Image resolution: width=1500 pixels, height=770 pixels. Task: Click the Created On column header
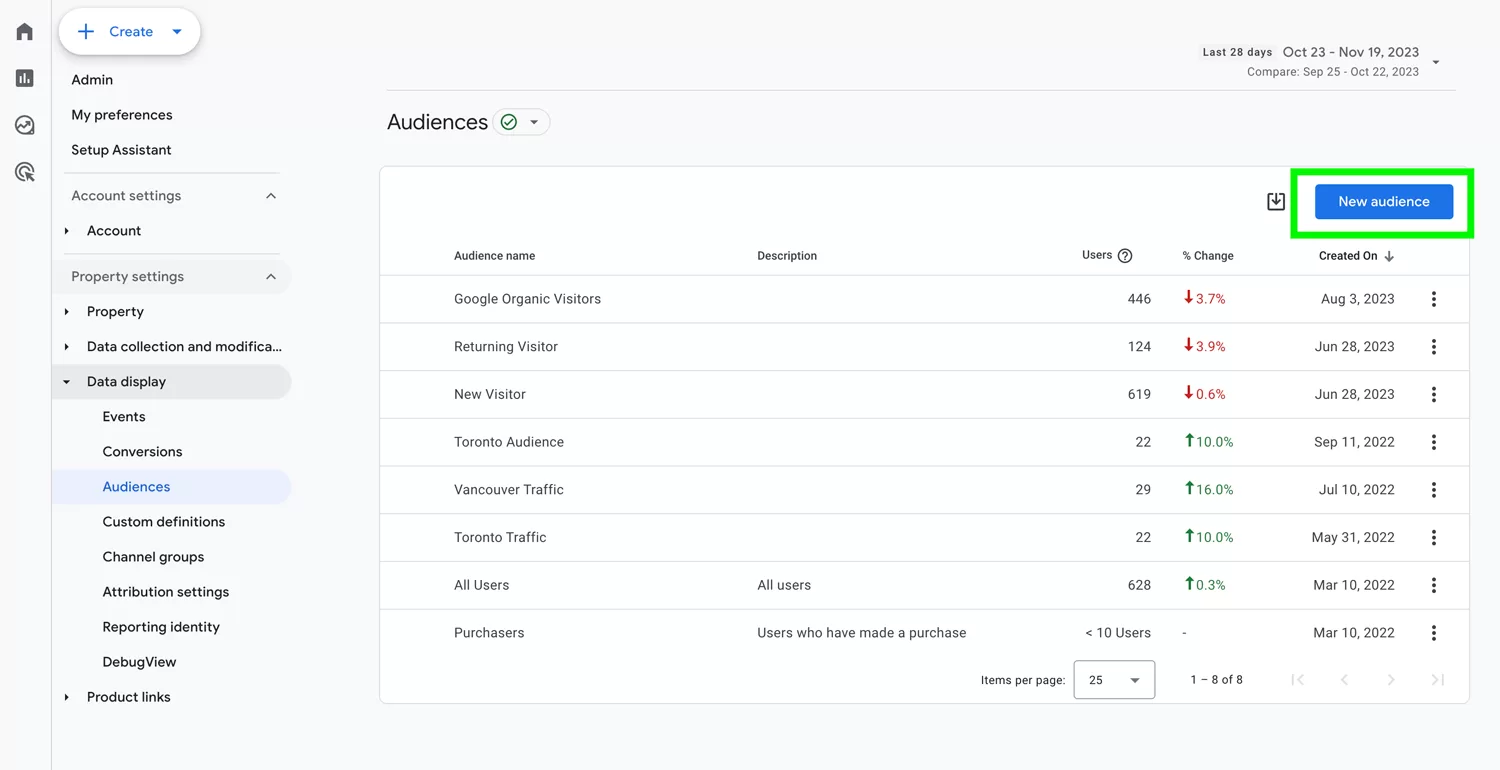tap(1348, 256)
